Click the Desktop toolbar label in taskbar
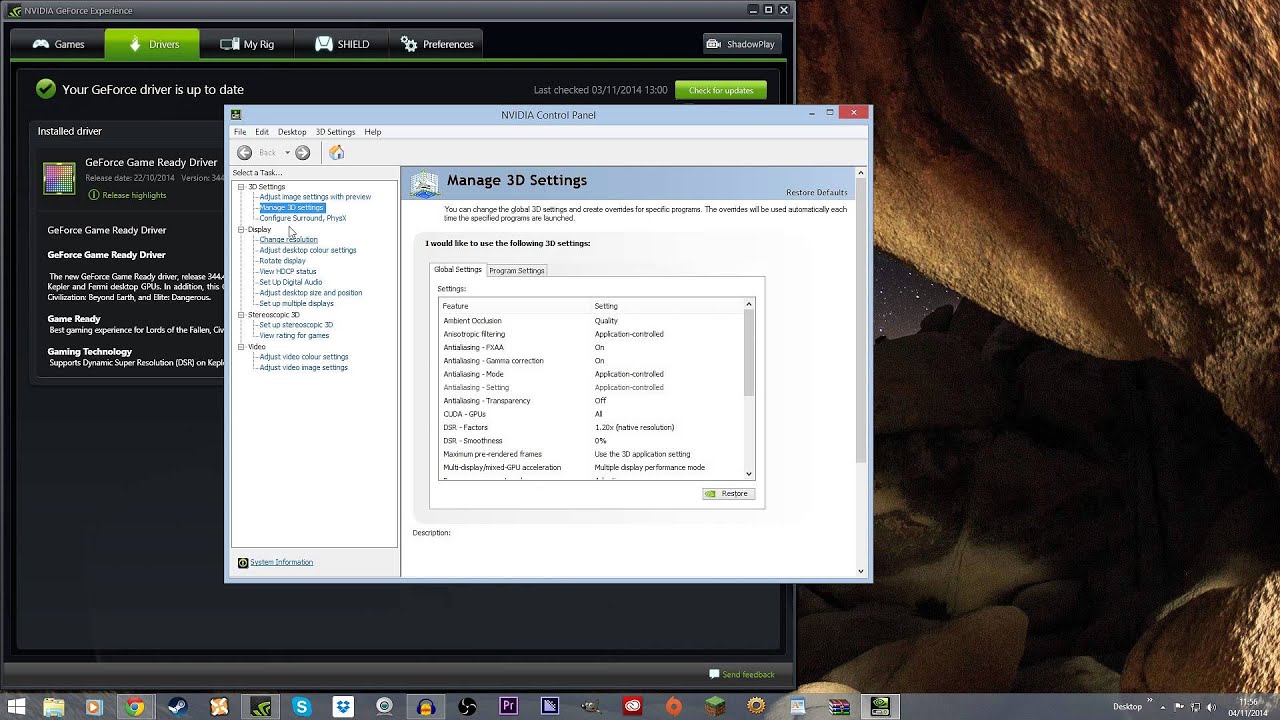 (x=1127, y=707)
